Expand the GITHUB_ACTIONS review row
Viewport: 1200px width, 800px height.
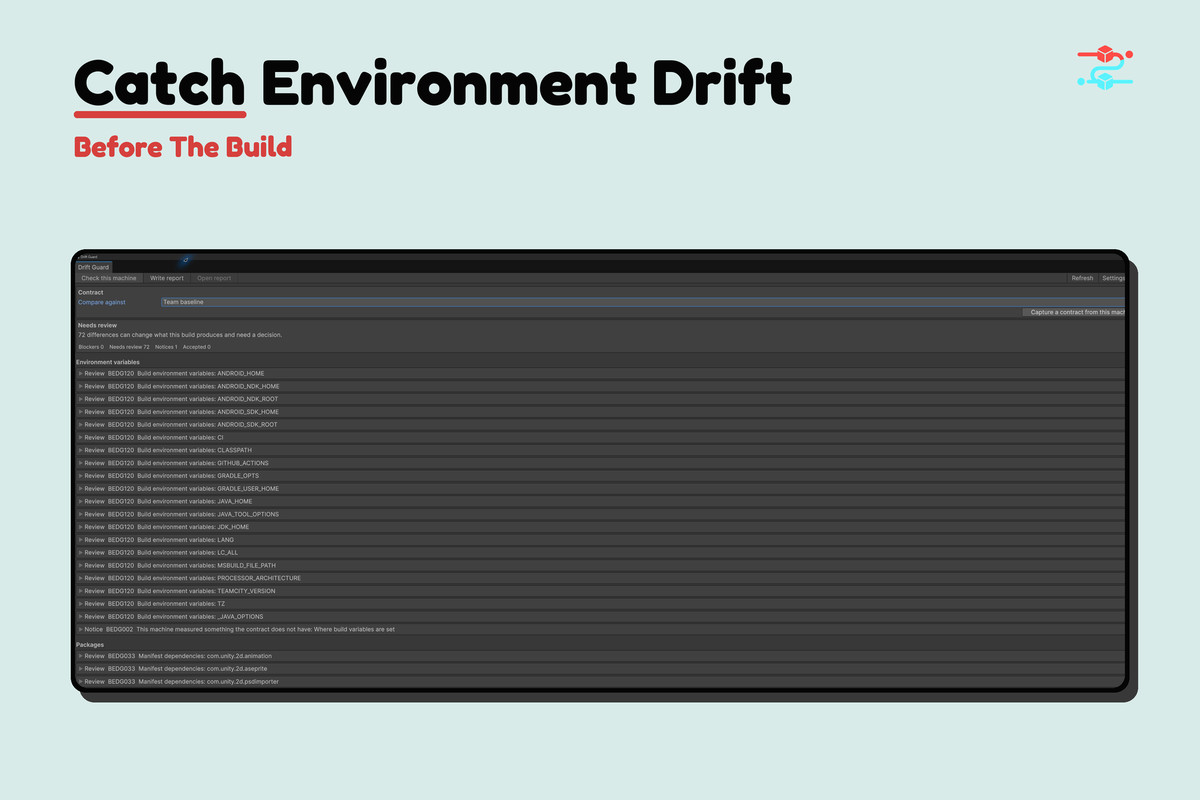tap(601, 463)
